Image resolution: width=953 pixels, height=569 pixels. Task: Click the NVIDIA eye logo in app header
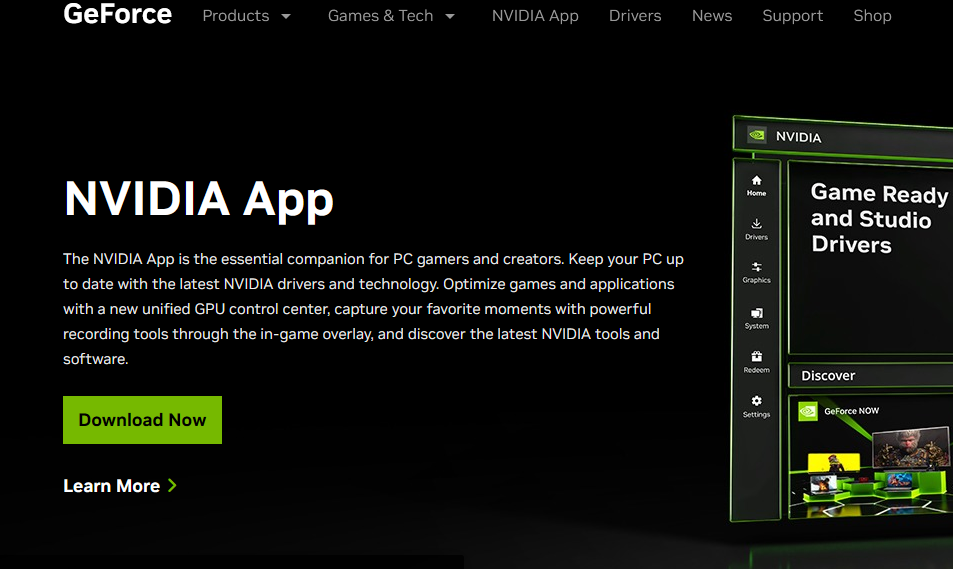[757, 136]
